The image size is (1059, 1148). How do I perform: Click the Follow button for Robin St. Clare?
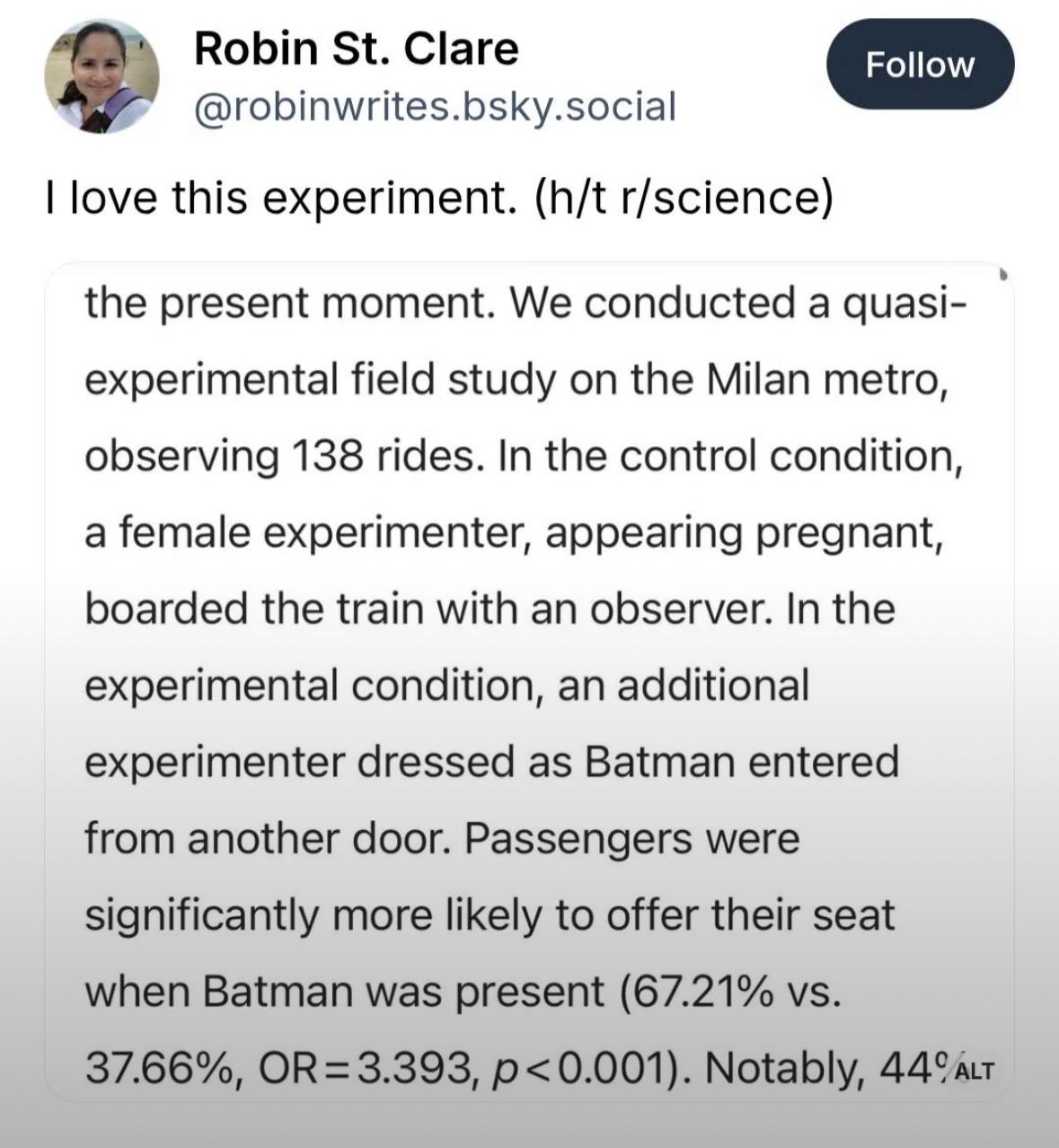click(x=920, y=64)
